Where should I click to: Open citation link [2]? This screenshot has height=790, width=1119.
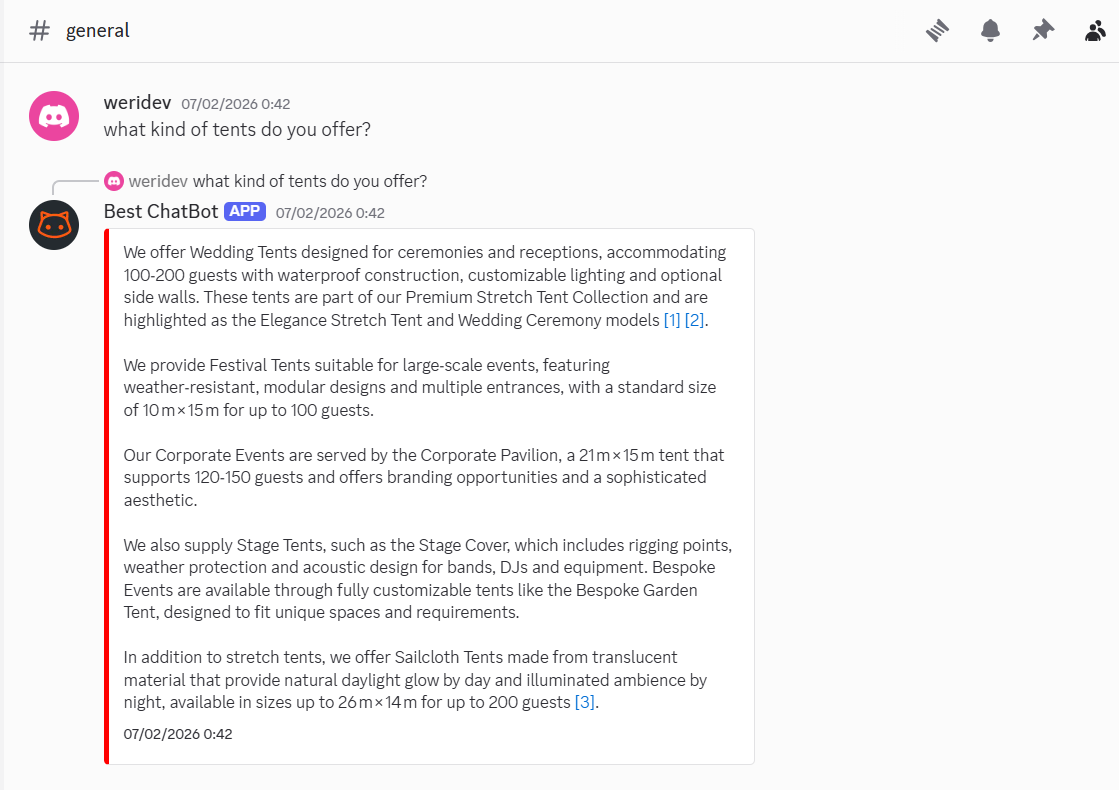tap(694, 320)
